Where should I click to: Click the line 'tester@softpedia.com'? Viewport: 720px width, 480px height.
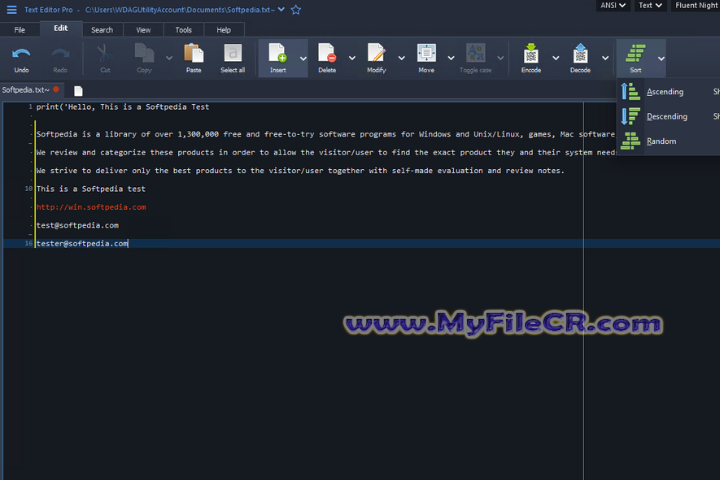(x=82, y=243)
